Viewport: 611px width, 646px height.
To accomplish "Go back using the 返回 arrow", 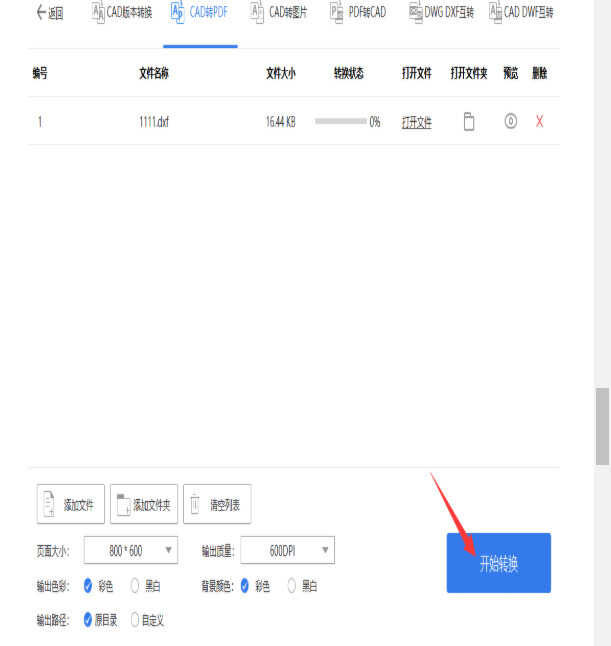I will click(49, 13).
